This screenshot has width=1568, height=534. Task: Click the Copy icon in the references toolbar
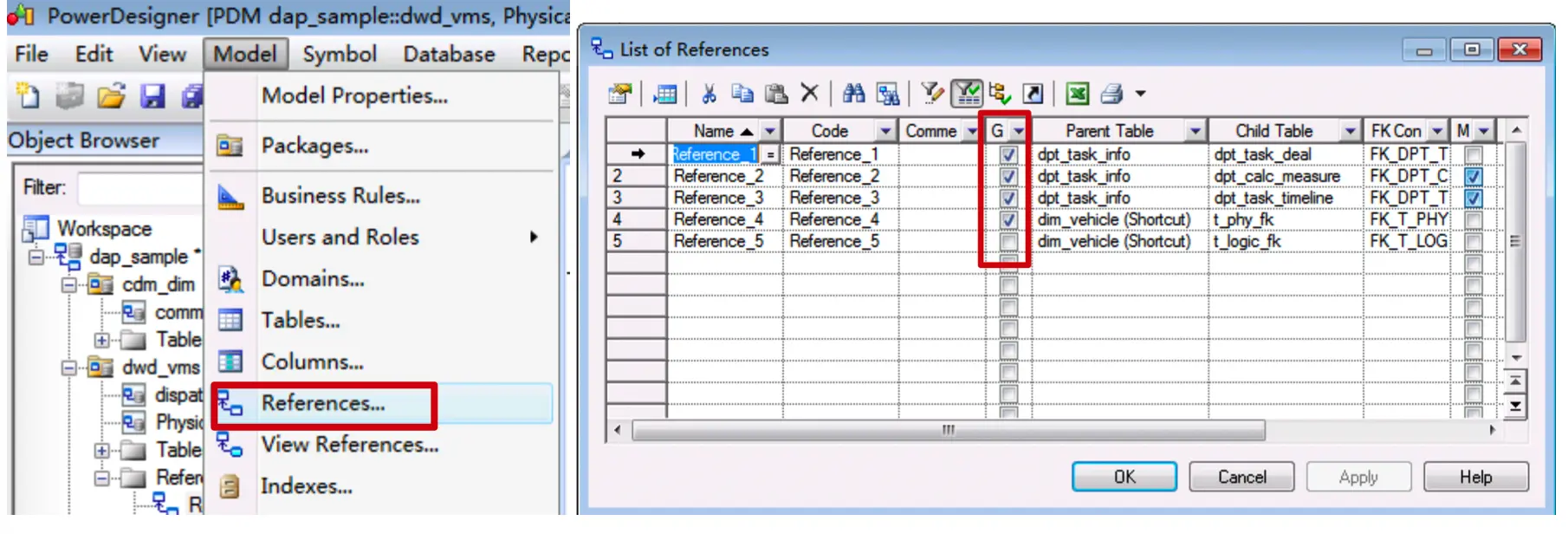[742, 94]
